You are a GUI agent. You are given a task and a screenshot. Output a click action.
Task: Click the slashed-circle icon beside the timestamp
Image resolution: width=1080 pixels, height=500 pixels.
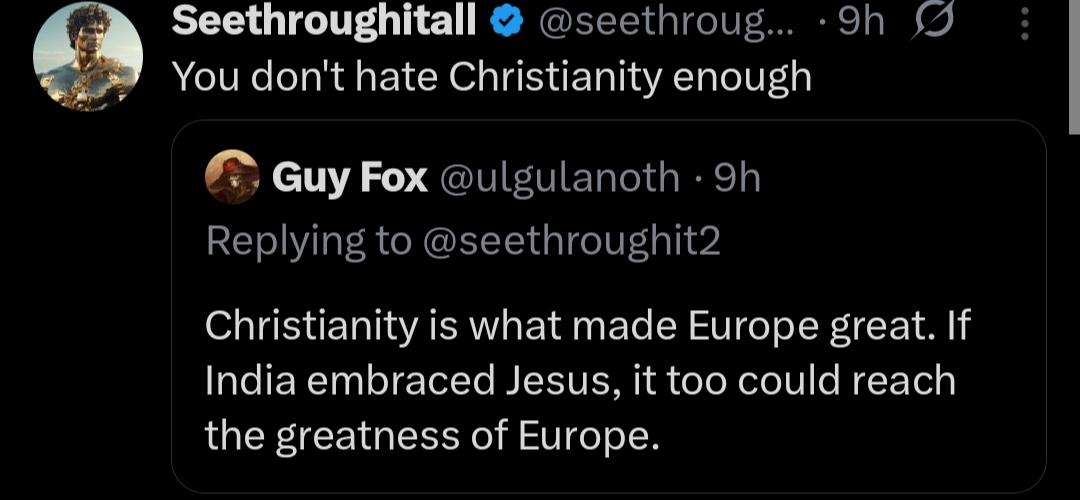pyautogui.click(x=933, y=20)
